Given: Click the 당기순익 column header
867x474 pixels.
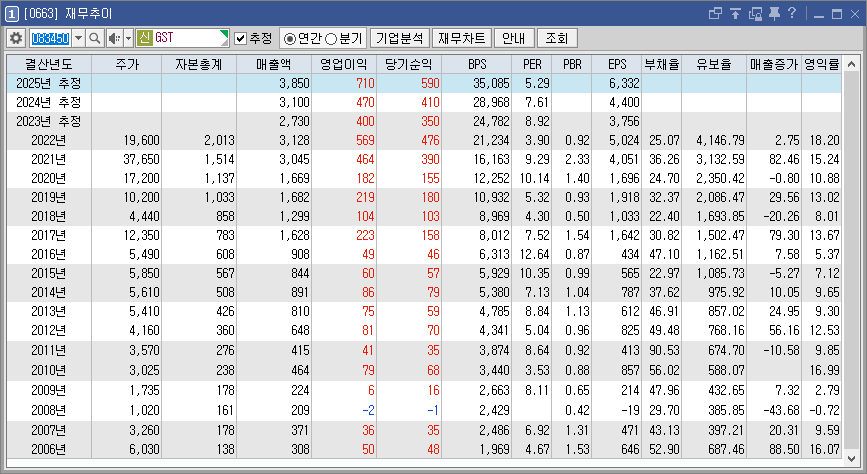Looking at the screenshot, I should pyautogui.click(x=409, y=64).
